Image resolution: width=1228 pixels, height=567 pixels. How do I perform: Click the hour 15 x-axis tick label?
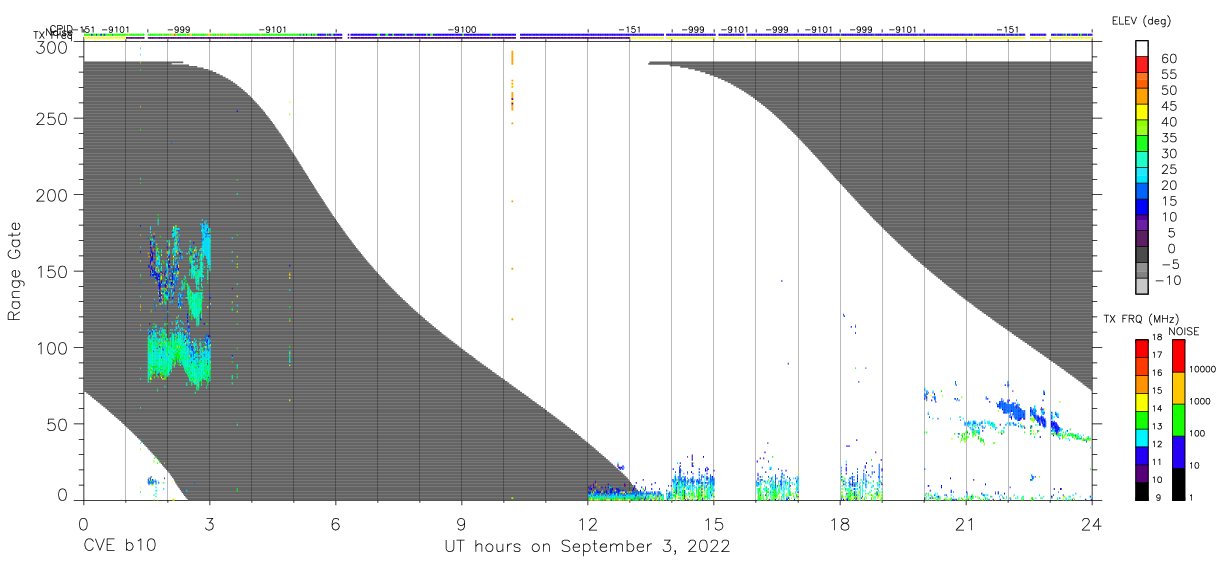coord(714,524)
